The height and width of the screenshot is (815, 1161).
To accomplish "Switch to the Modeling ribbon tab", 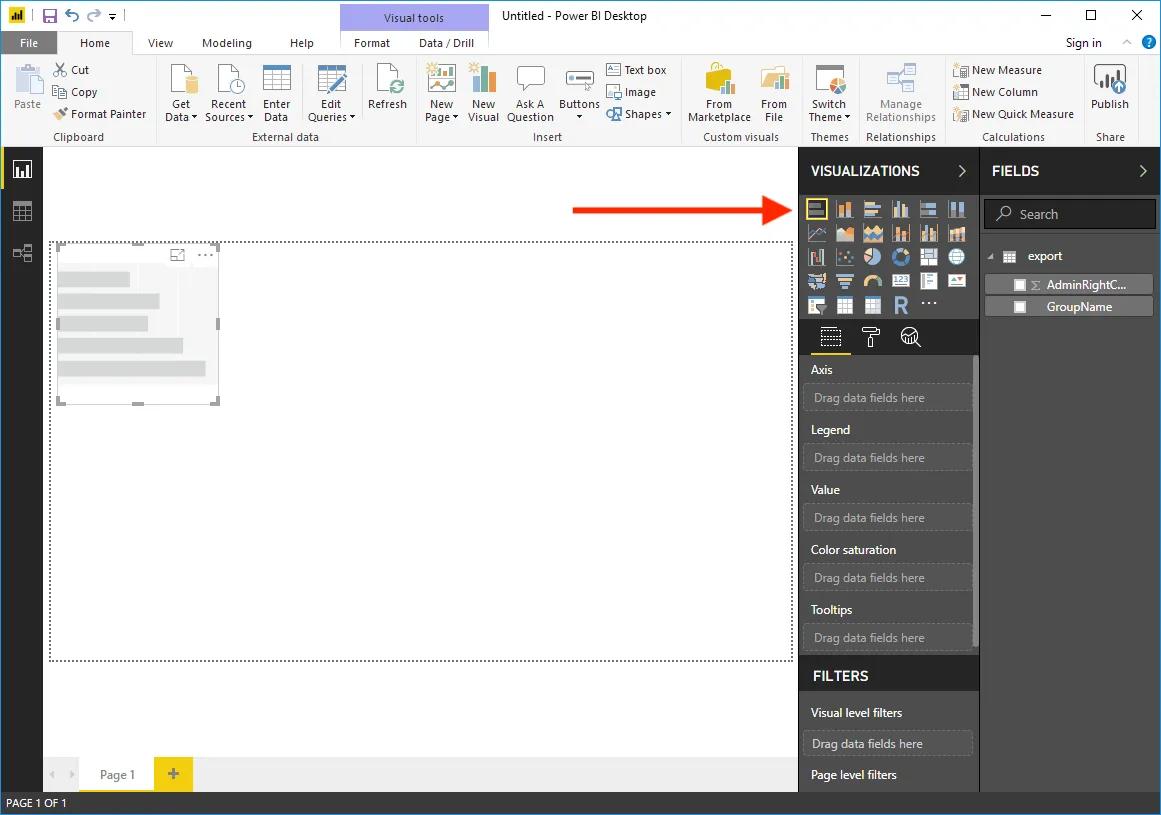I will coord(227,43).
